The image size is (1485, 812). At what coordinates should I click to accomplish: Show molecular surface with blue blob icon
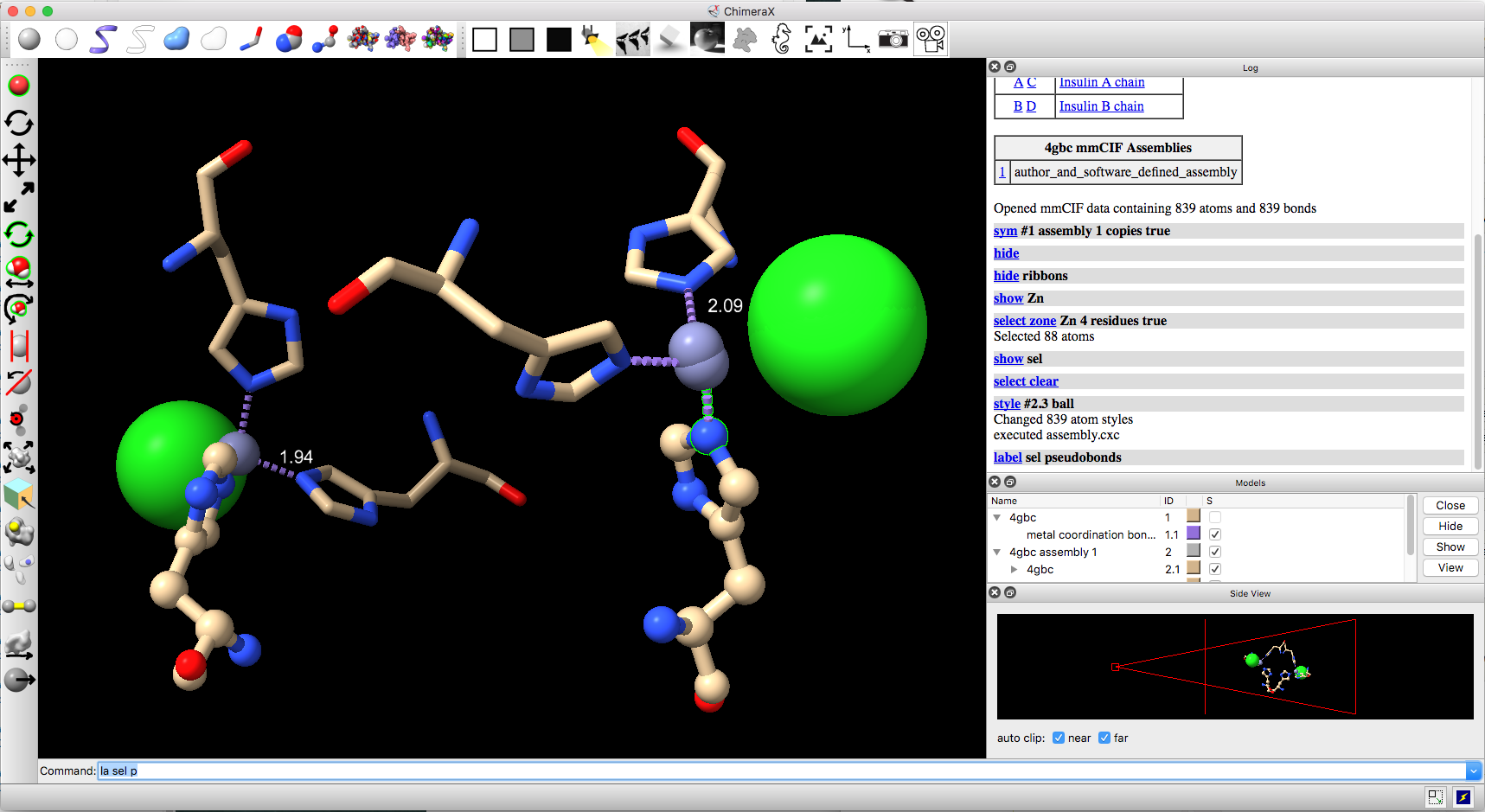click(176, 39)
